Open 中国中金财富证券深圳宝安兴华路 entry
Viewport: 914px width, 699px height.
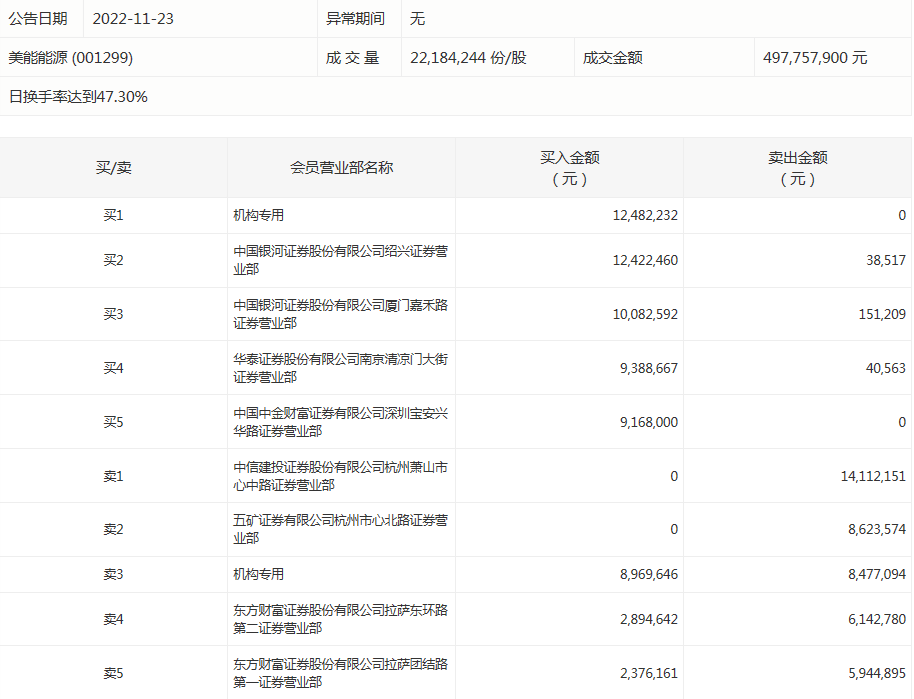[x=340, y=422]
